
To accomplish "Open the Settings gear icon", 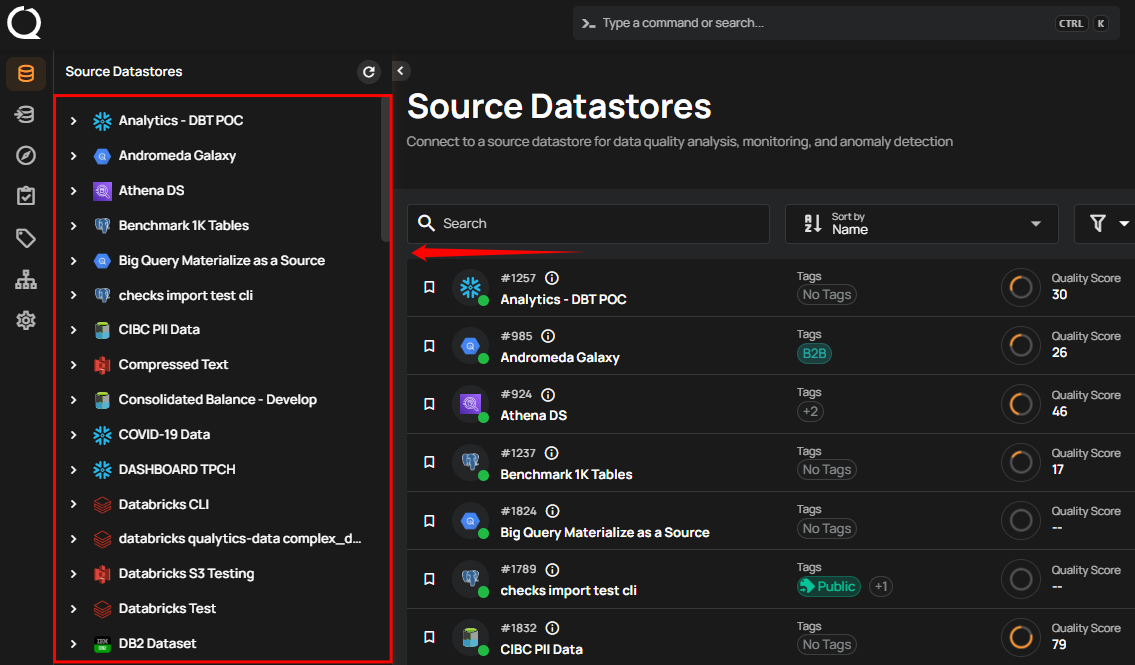I will tap(26, 320).
